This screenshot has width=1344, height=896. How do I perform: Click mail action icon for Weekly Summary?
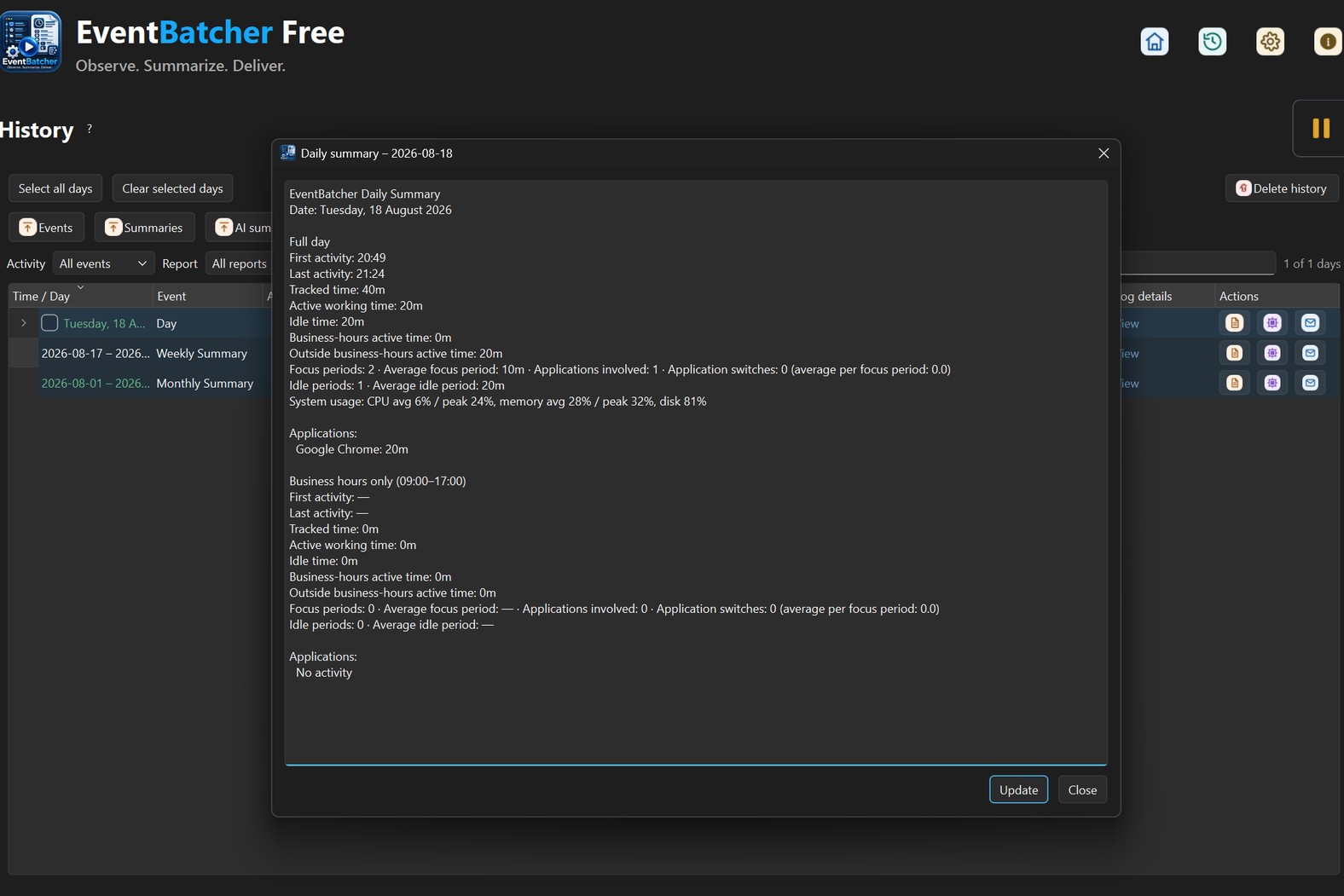coord(1311,353)
